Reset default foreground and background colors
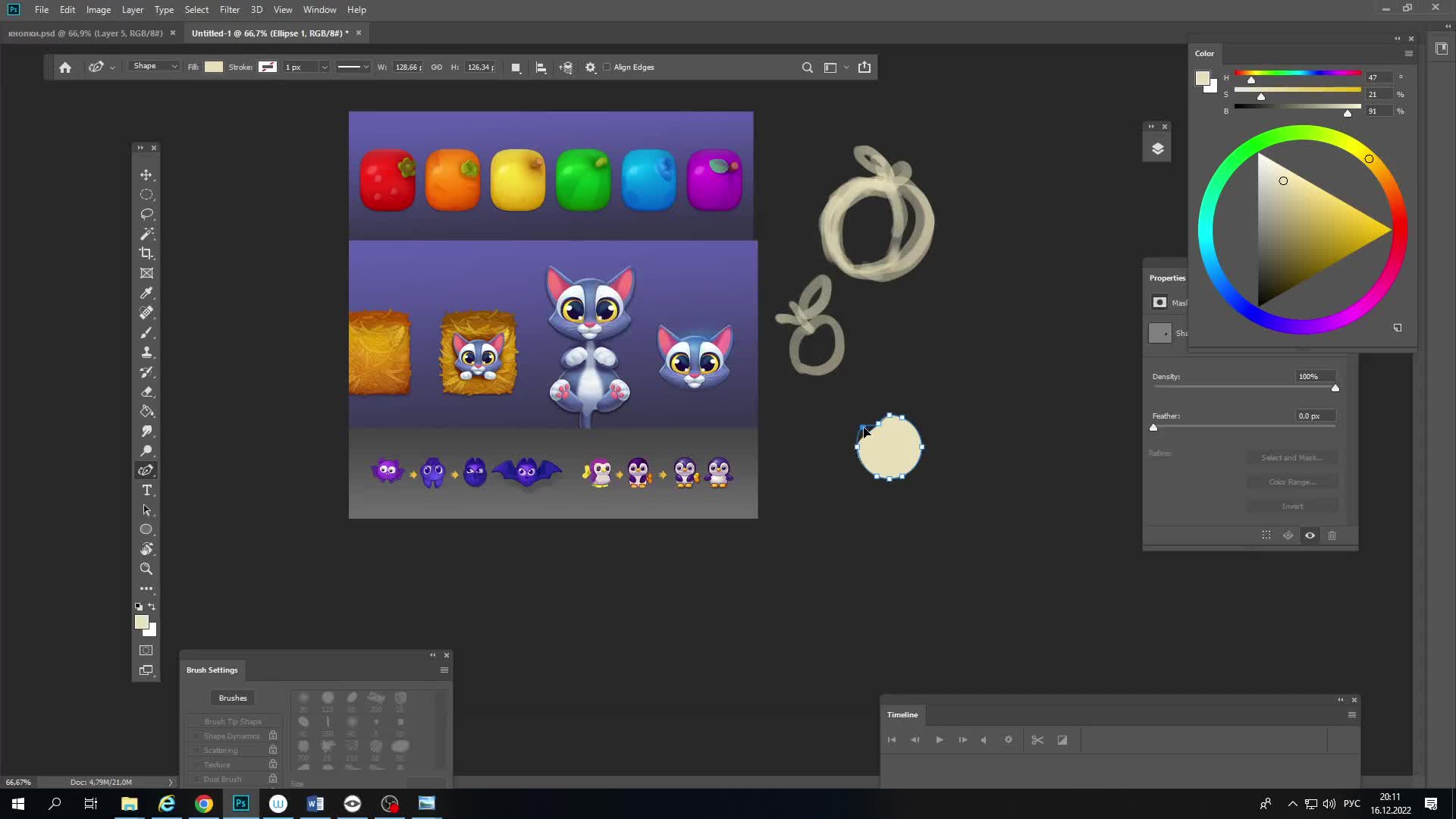Viewport: 1456px width, 819px height. pyautogui.click(x=139, y=607)
